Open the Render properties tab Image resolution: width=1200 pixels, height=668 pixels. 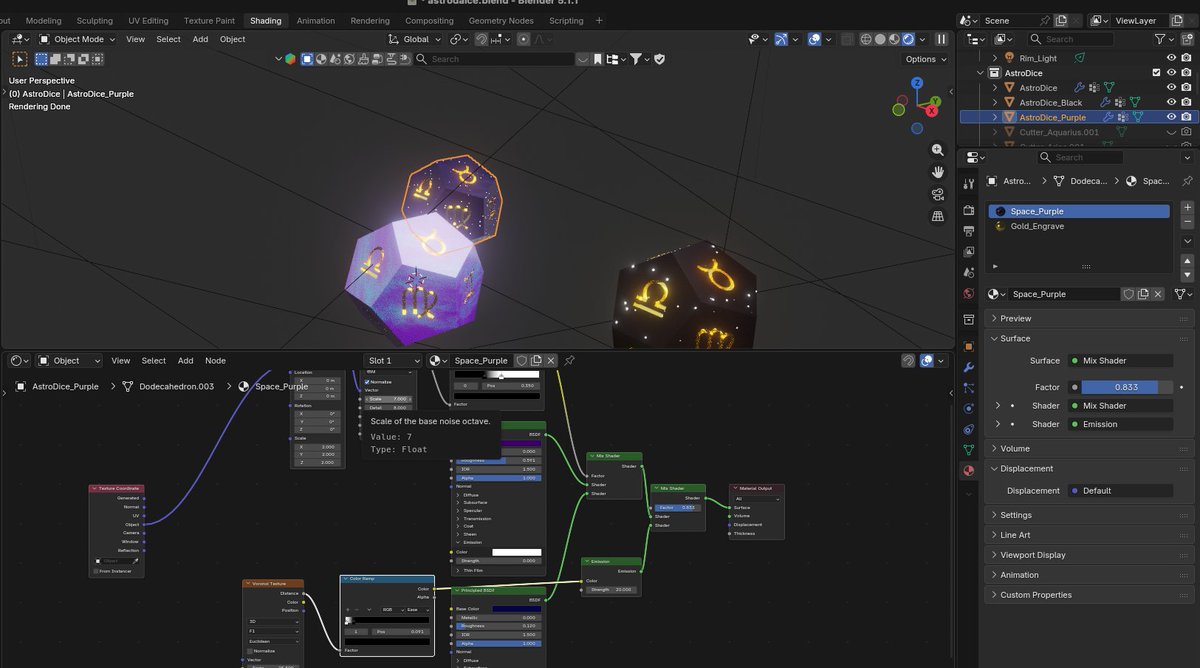tap(968, 210)
